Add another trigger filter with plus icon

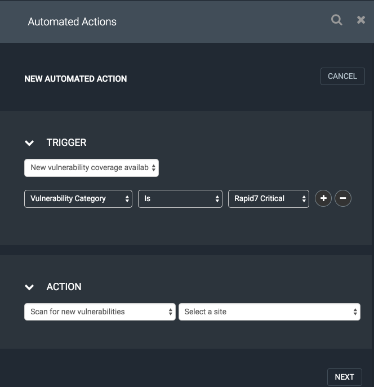click(x=323, y=199)
